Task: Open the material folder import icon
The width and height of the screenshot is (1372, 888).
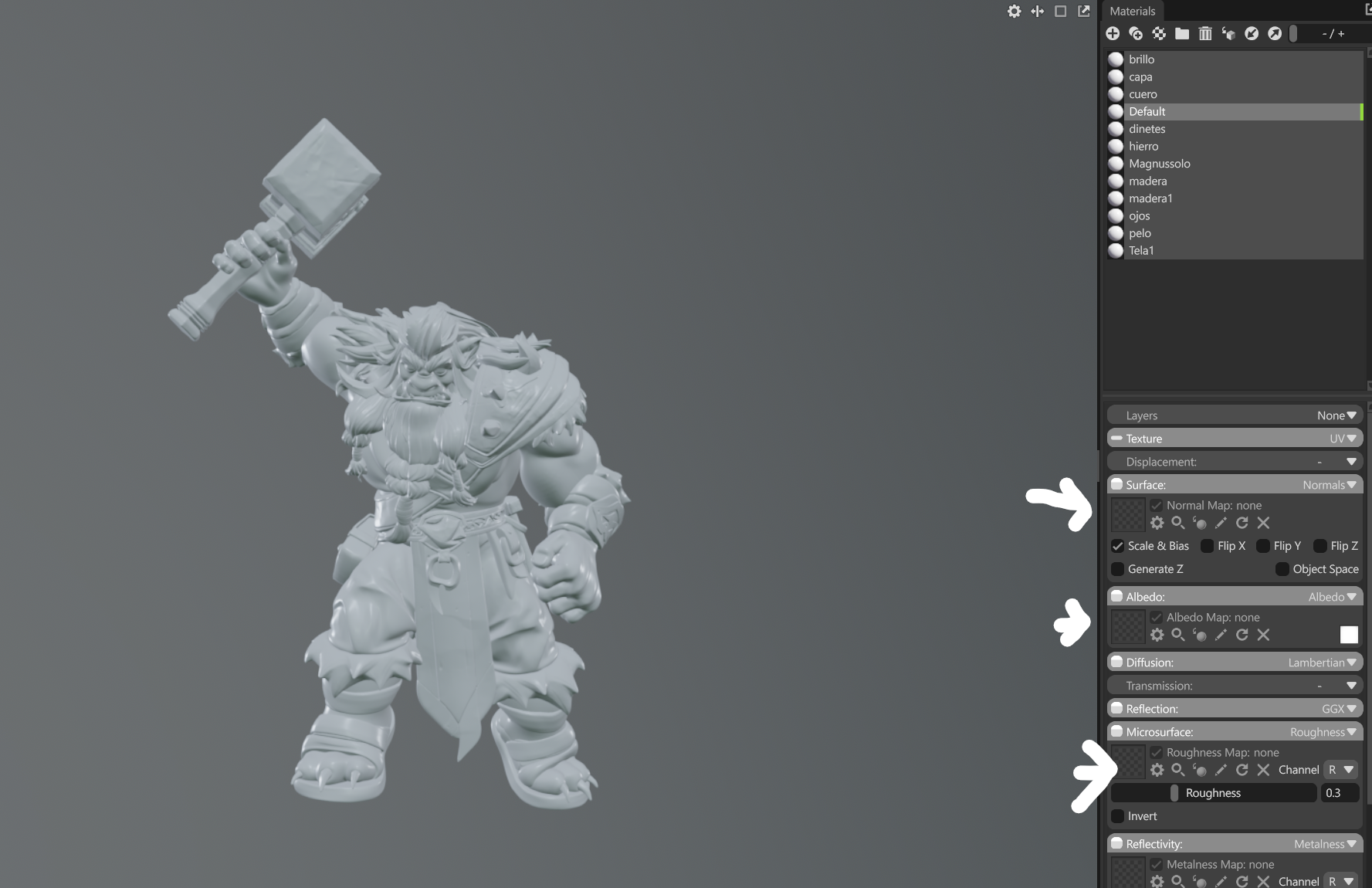Action: coord(1182,33)
